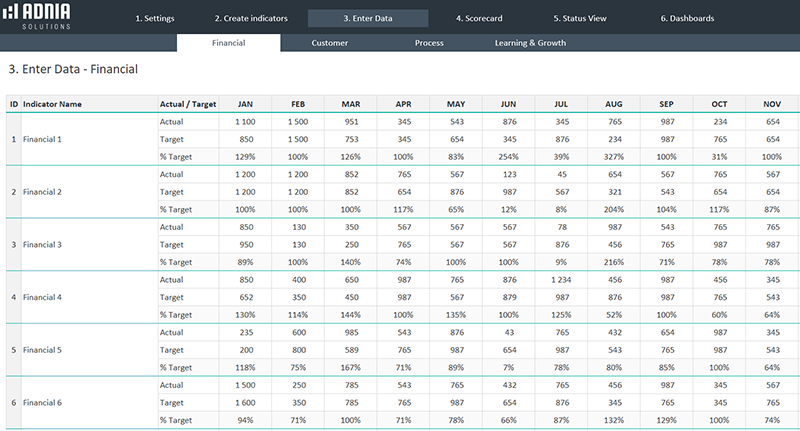800x431 pixels.
Task: Select the AUG month column header
Action: click(613, 103)
